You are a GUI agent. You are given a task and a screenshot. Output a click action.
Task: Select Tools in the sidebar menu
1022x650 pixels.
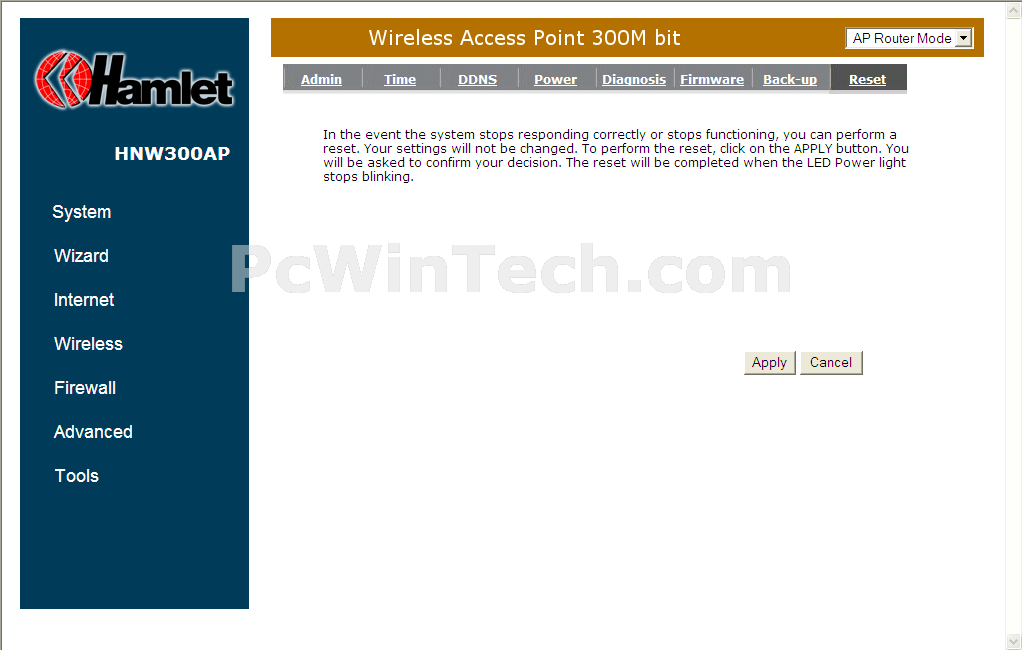(x=77, y=476)
